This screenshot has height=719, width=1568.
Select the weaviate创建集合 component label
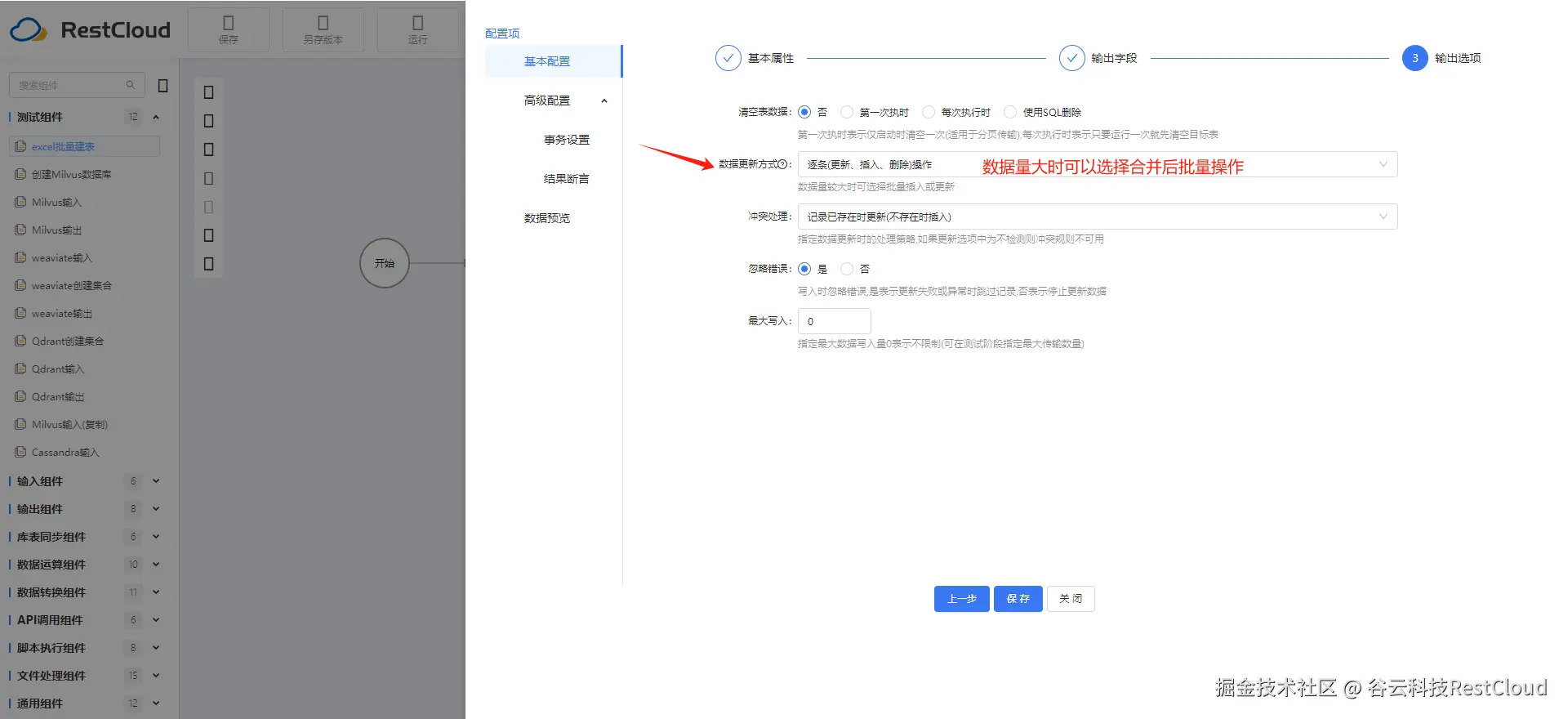tap(72, 286)
